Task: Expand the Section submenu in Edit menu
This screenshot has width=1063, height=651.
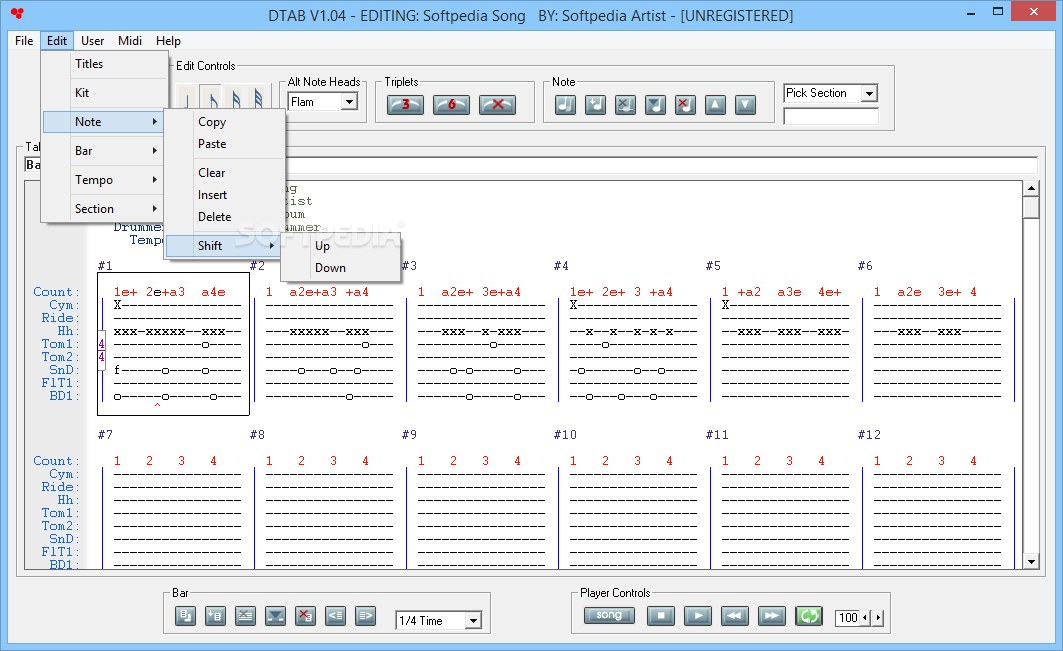Action: [105, 209]
